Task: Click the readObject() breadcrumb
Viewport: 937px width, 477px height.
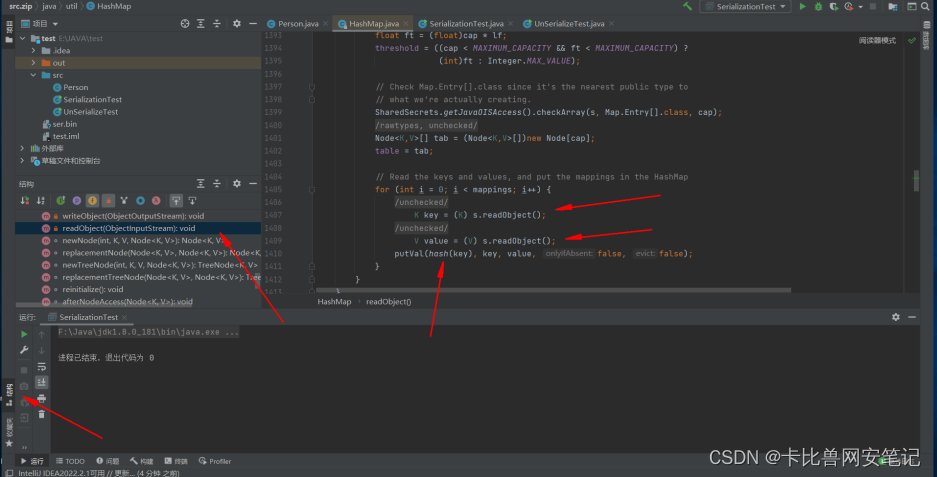Action: click(388, 301)
